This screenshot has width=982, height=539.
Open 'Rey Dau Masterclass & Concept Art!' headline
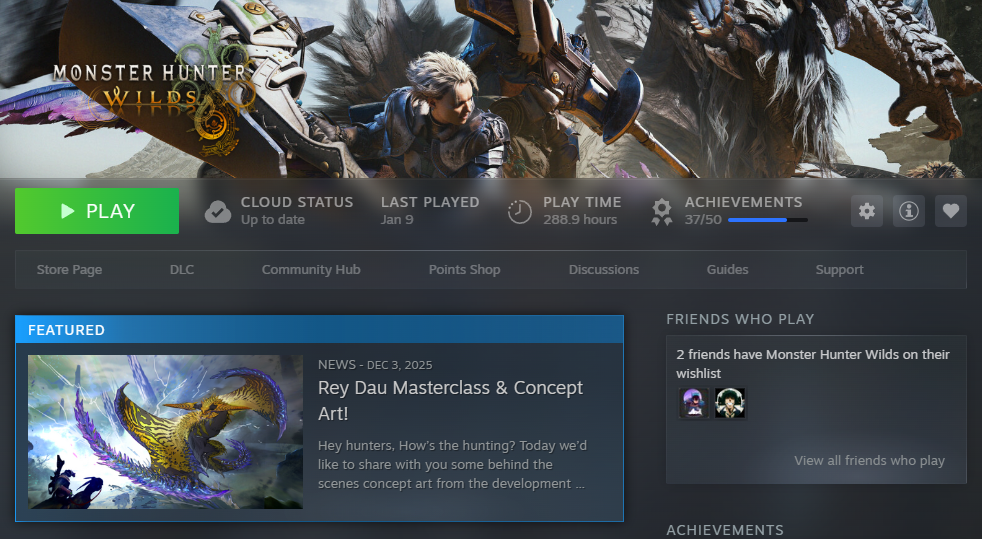pos(450,400)
